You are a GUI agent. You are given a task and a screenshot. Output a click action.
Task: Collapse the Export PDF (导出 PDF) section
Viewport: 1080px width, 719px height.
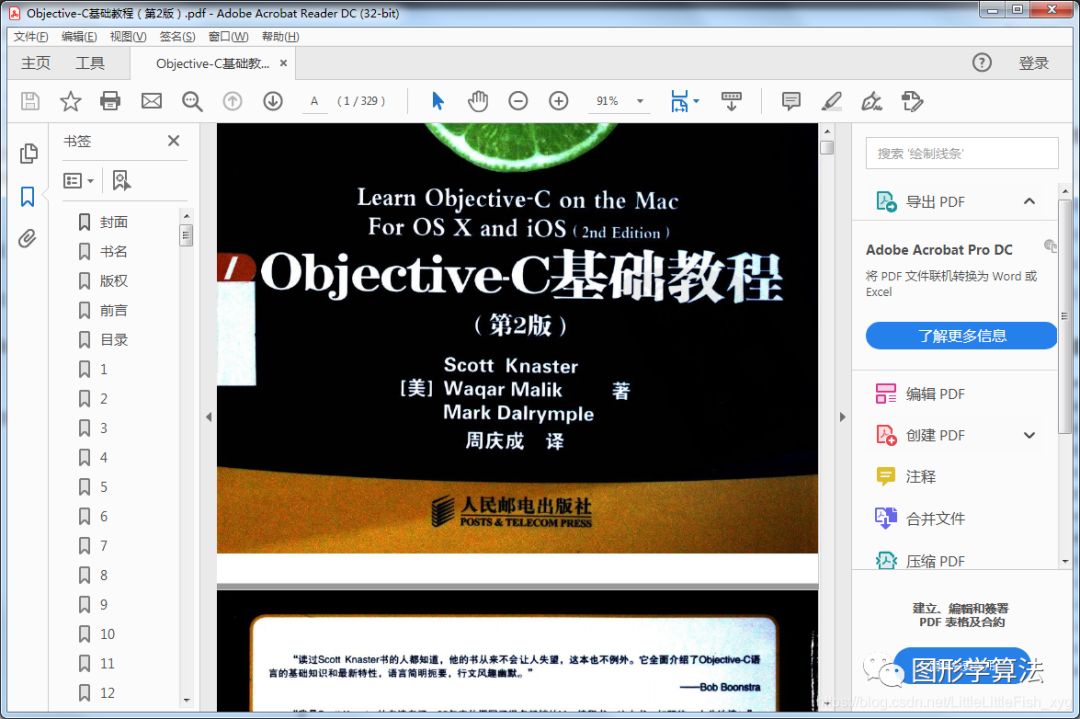(1029, 201)
